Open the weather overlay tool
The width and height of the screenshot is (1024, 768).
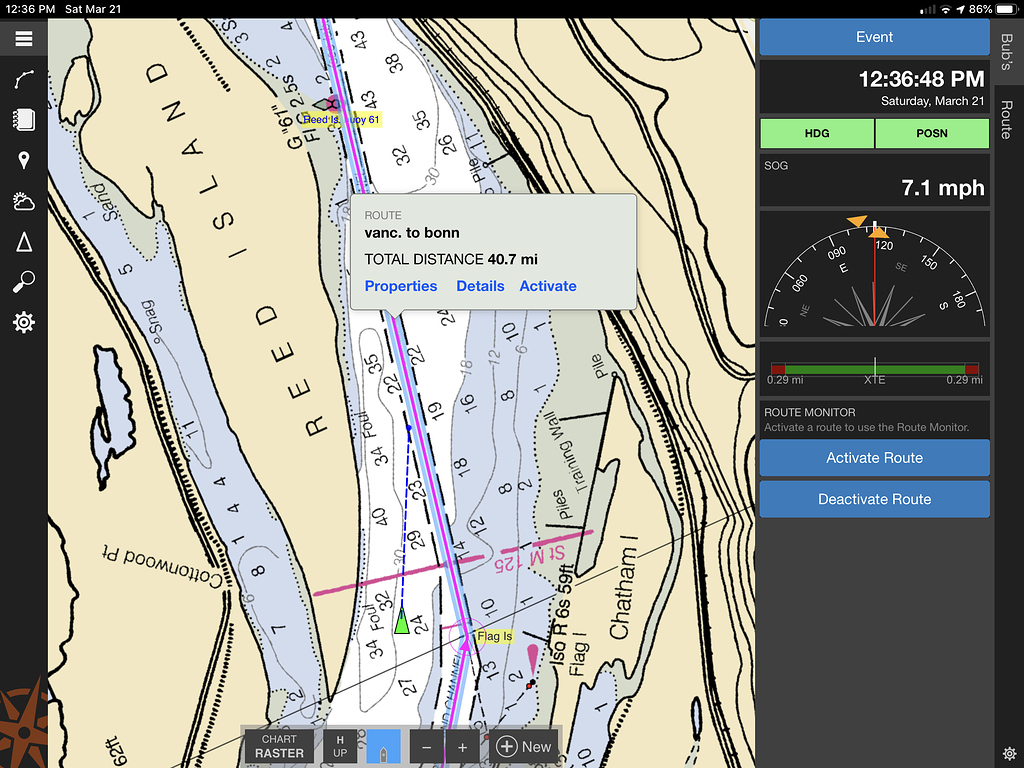click(x=23, y=201)
